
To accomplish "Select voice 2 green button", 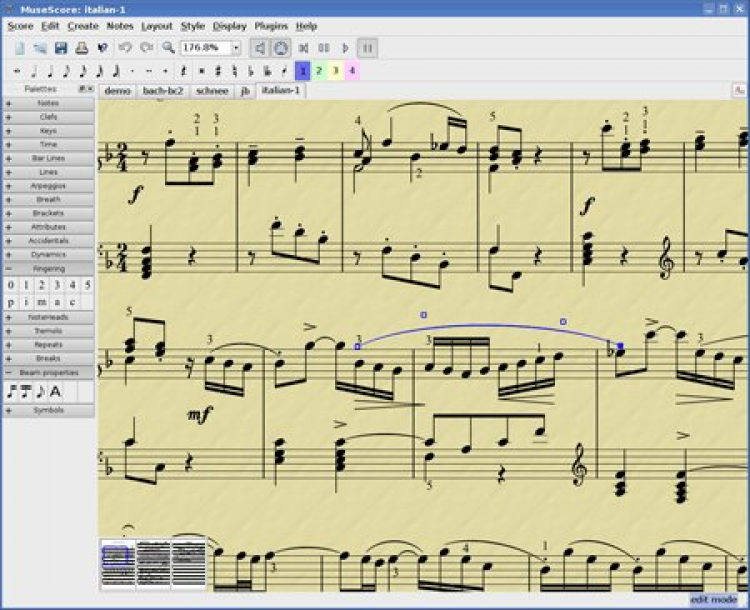I will [x=319, y=71].
